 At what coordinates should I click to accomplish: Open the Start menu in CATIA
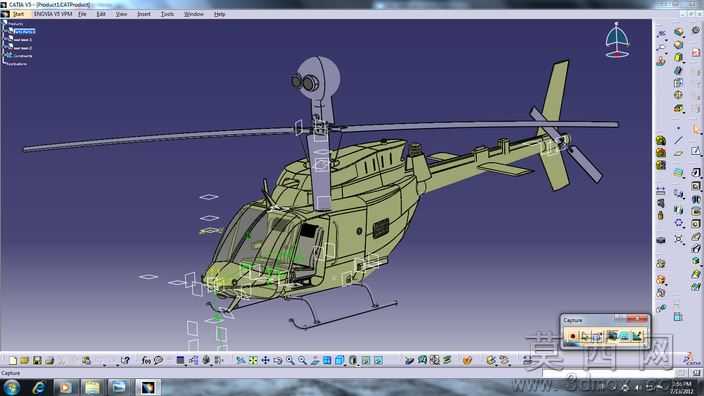coord(18,14)
